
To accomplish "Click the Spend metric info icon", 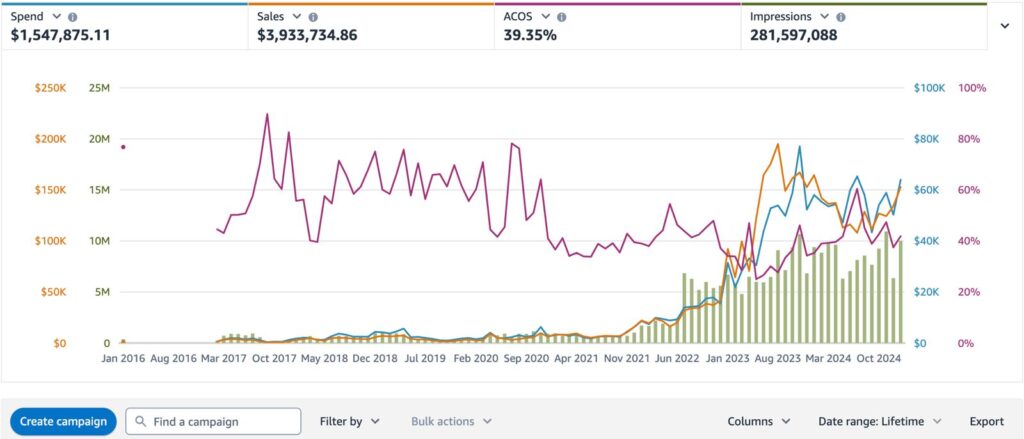I will point(73,18).
